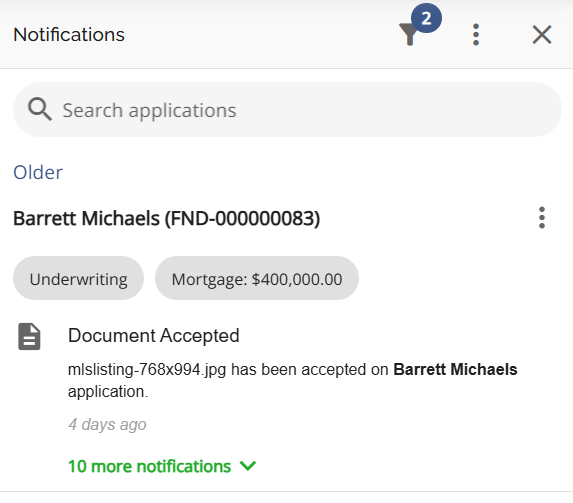Open the Notifications header three-dot menu
Screen dimensions: 573x503
point(476,35)
